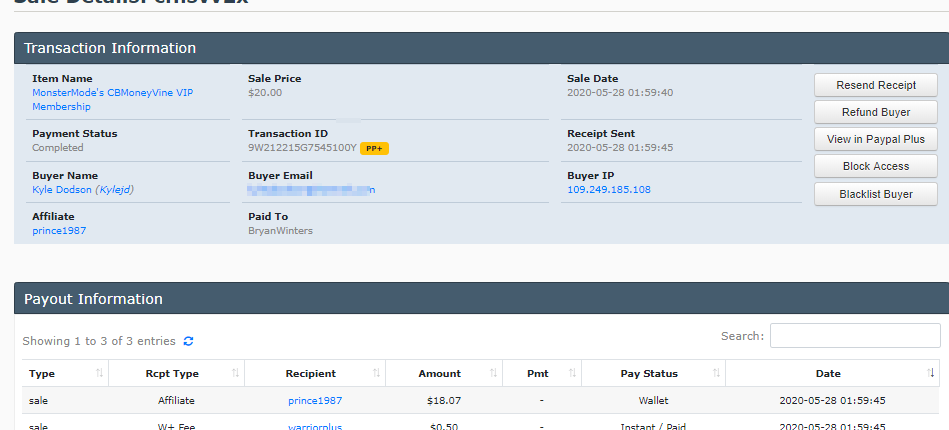Sort by Date column arrow

pos(931,373)
